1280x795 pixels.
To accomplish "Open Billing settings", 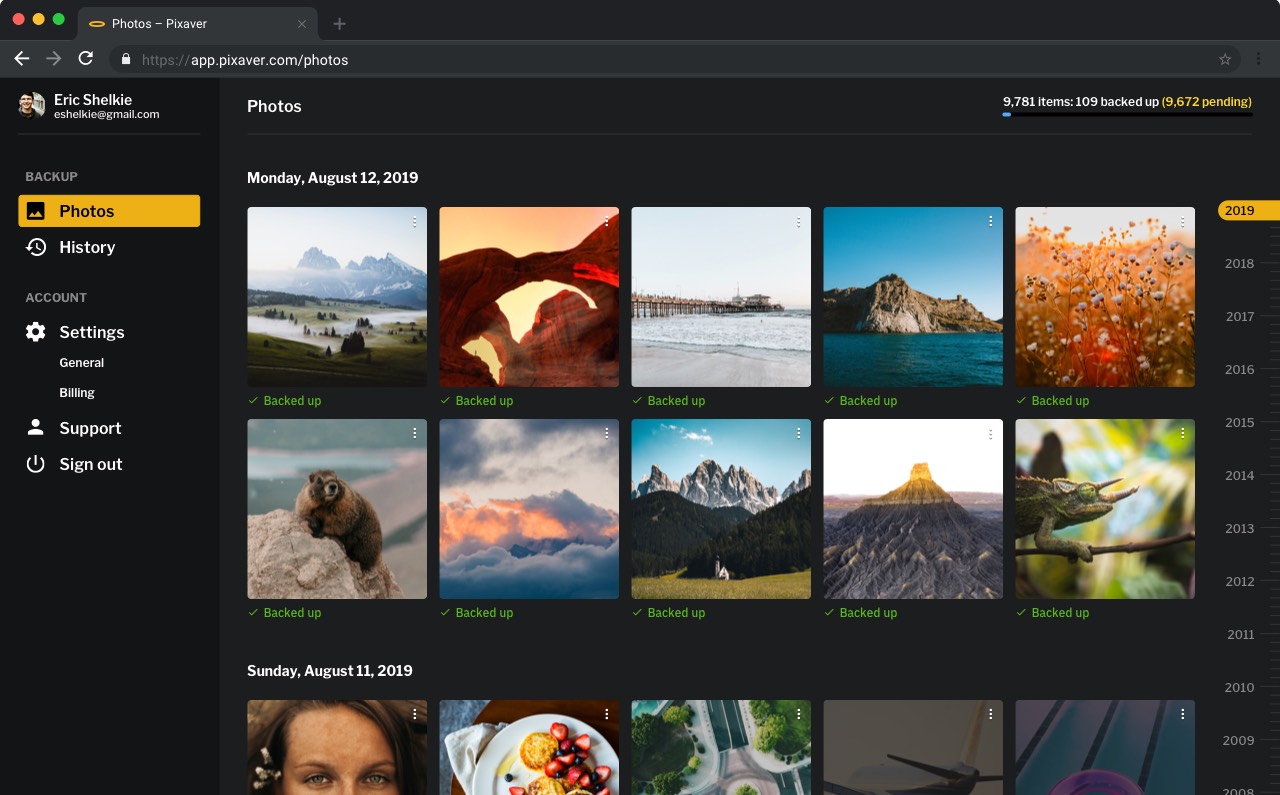I will click(77, 393).
